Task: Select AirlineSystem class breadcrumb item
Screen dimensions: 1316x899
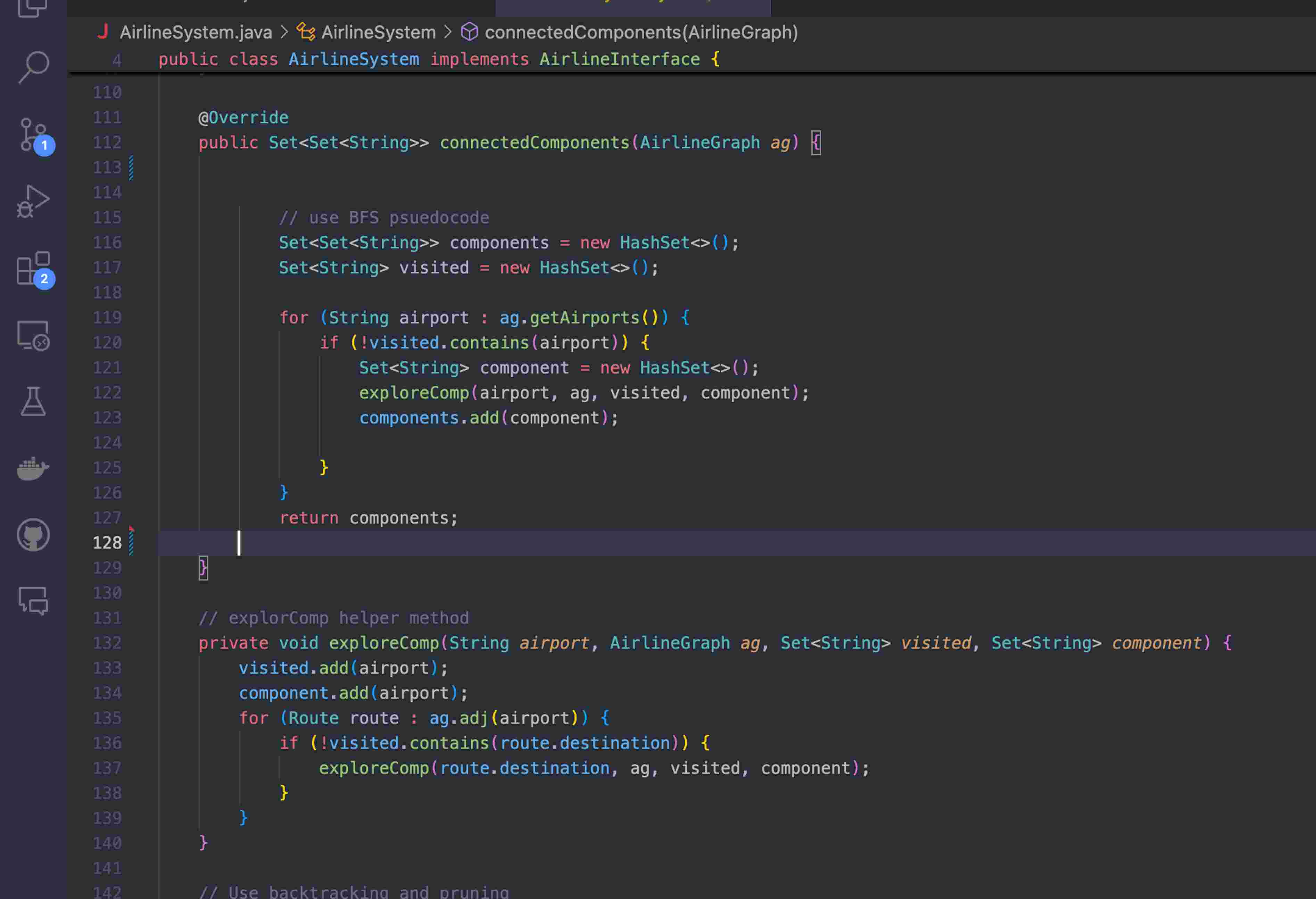Action: [x=378, y=32]
